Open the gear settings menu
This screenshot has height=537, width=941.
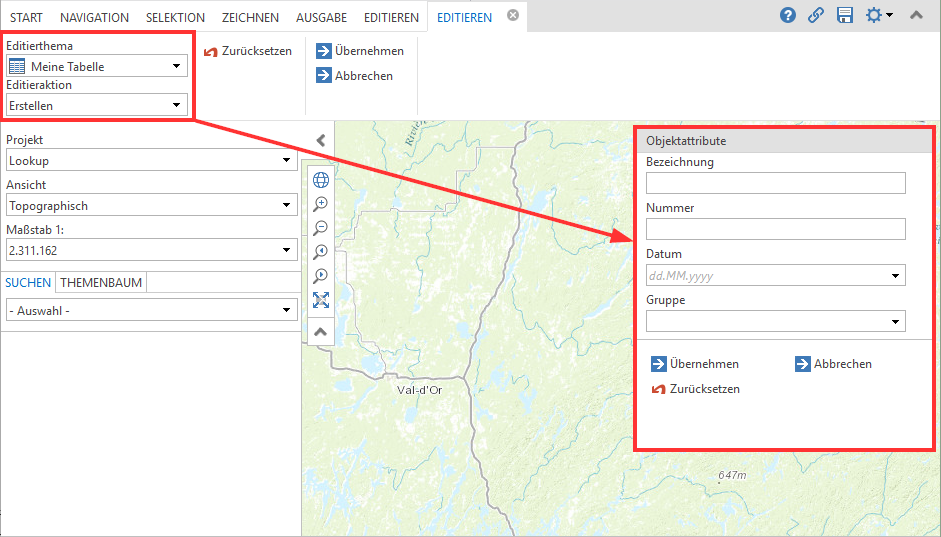[878, 16]
